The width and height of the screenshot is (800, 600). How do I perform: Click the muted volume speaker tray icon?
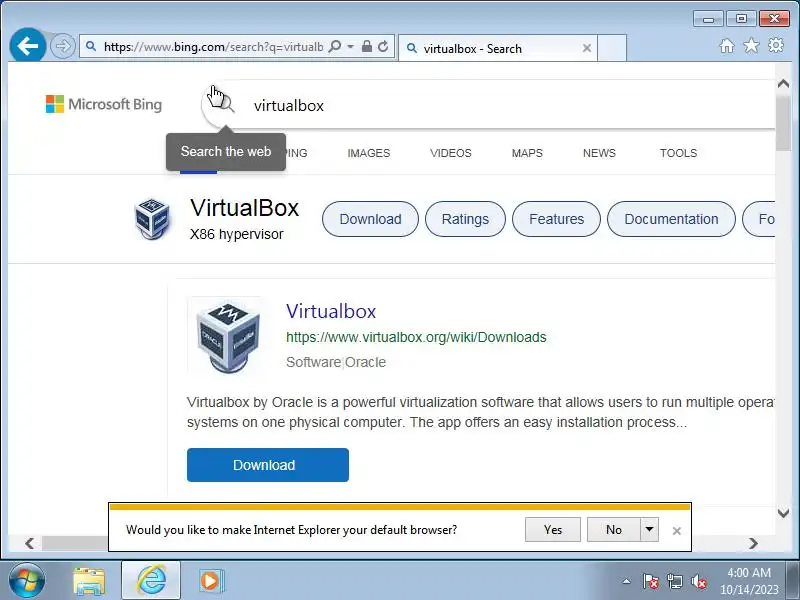698,581
